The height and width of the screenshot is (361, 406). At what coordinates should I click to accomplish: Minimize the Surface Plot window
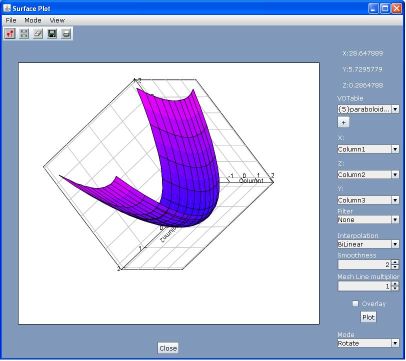click(x=373, y=8)
